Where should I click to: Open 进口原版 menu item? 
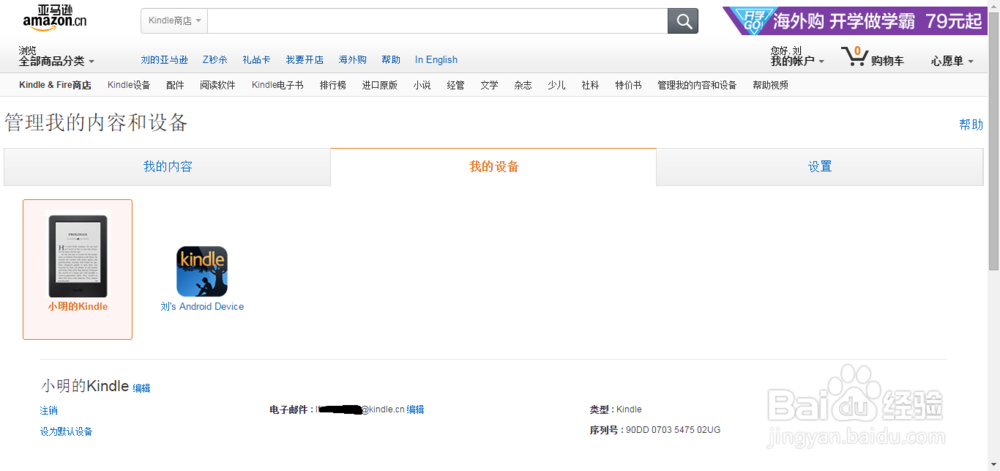(x=379, y=85)
